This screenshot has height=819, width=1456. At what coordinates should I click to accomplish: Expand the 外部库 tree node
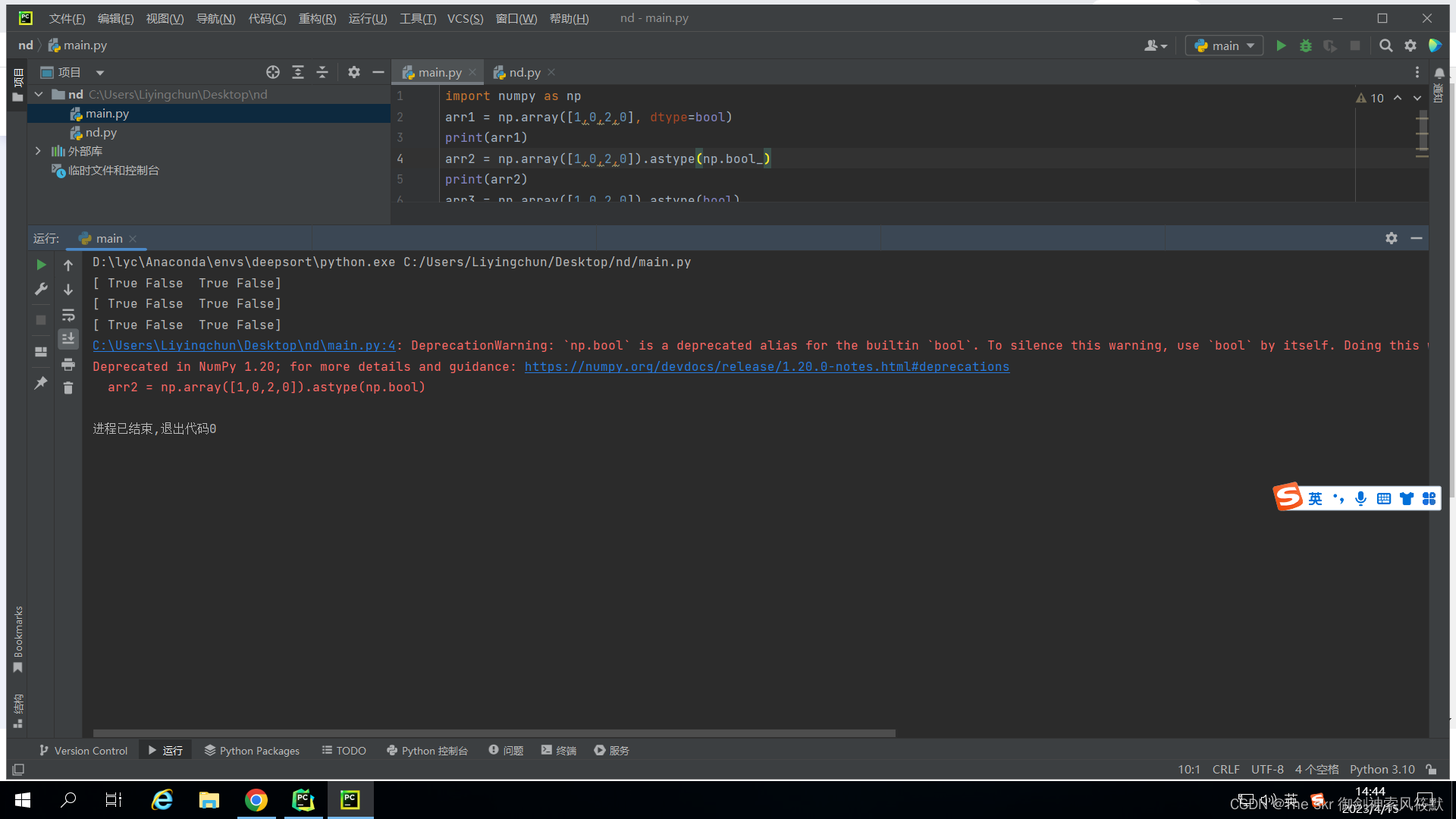point(38,151)
